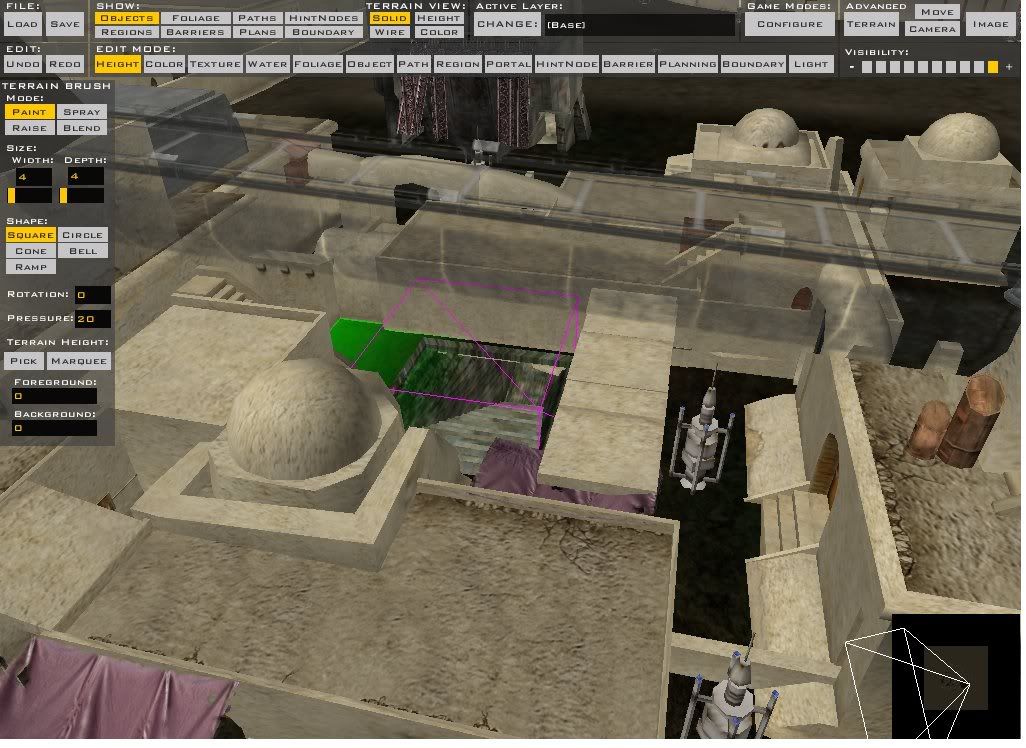The width and height of the screenshot is (1026, 748).
Task: Toggle Boundary visibility in Show section
Action: 323,32
